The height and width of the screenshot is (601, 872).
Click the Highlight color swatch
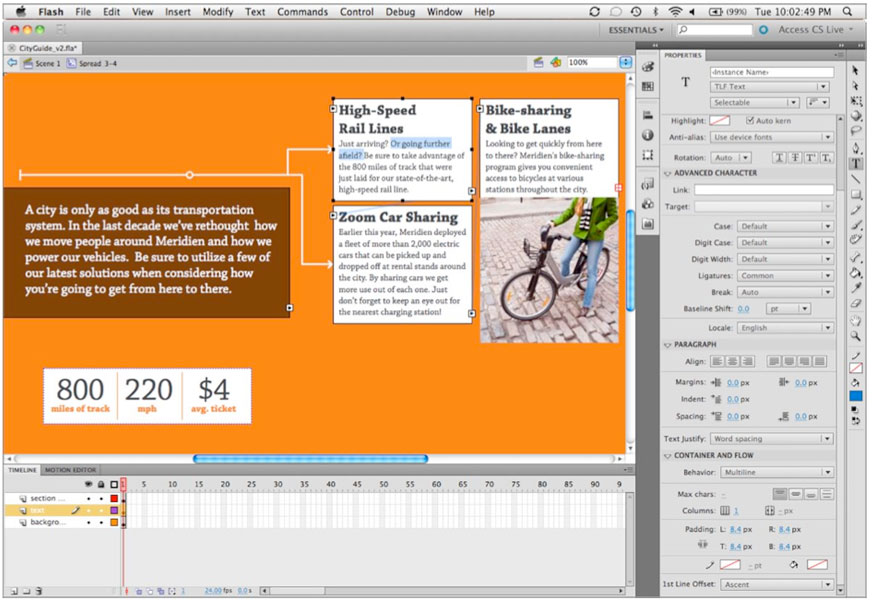click(x=719, y=120)
